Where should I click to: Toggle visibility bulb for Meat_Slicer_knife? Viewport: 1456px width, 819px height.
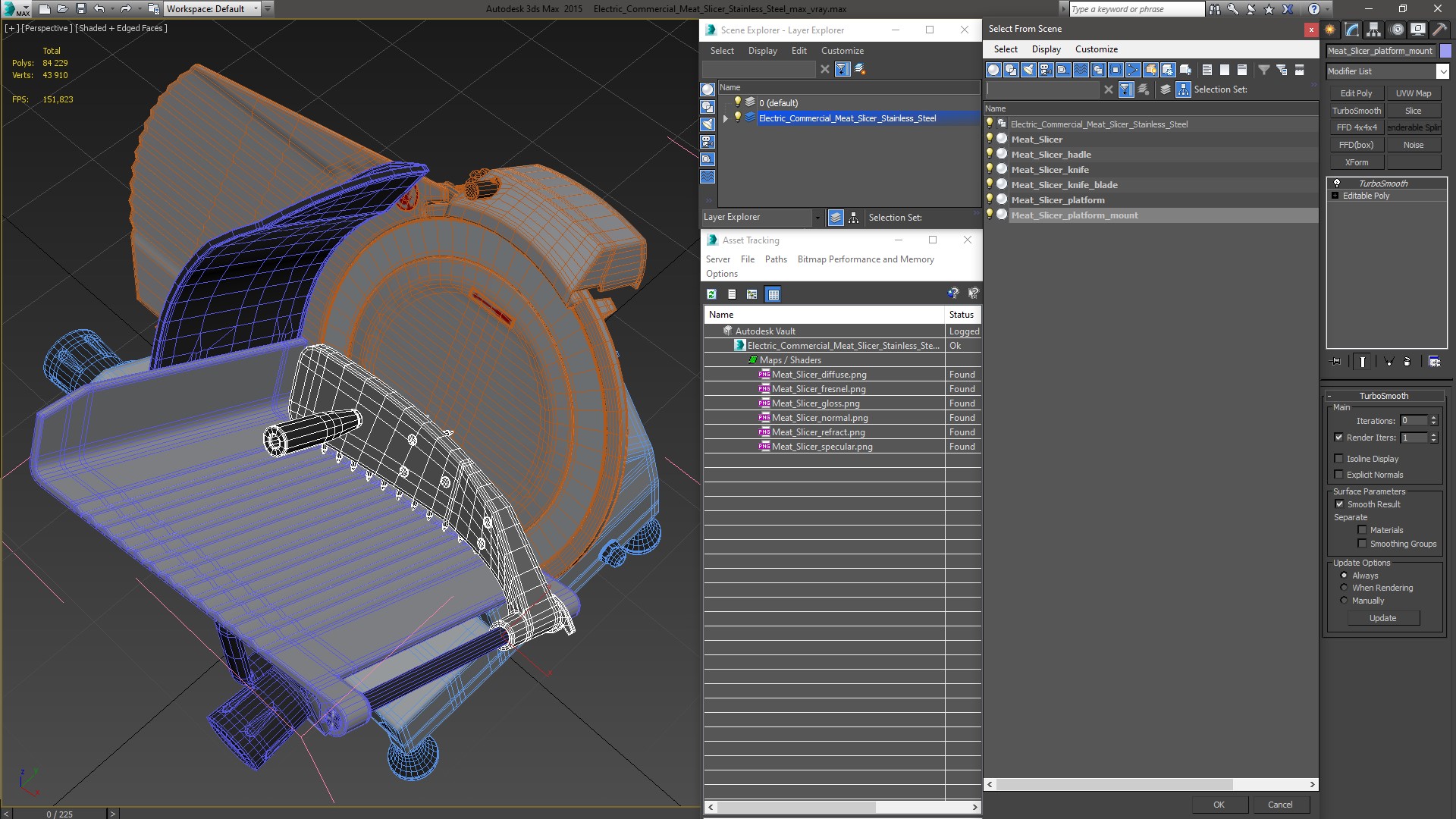tap(990, 168)
